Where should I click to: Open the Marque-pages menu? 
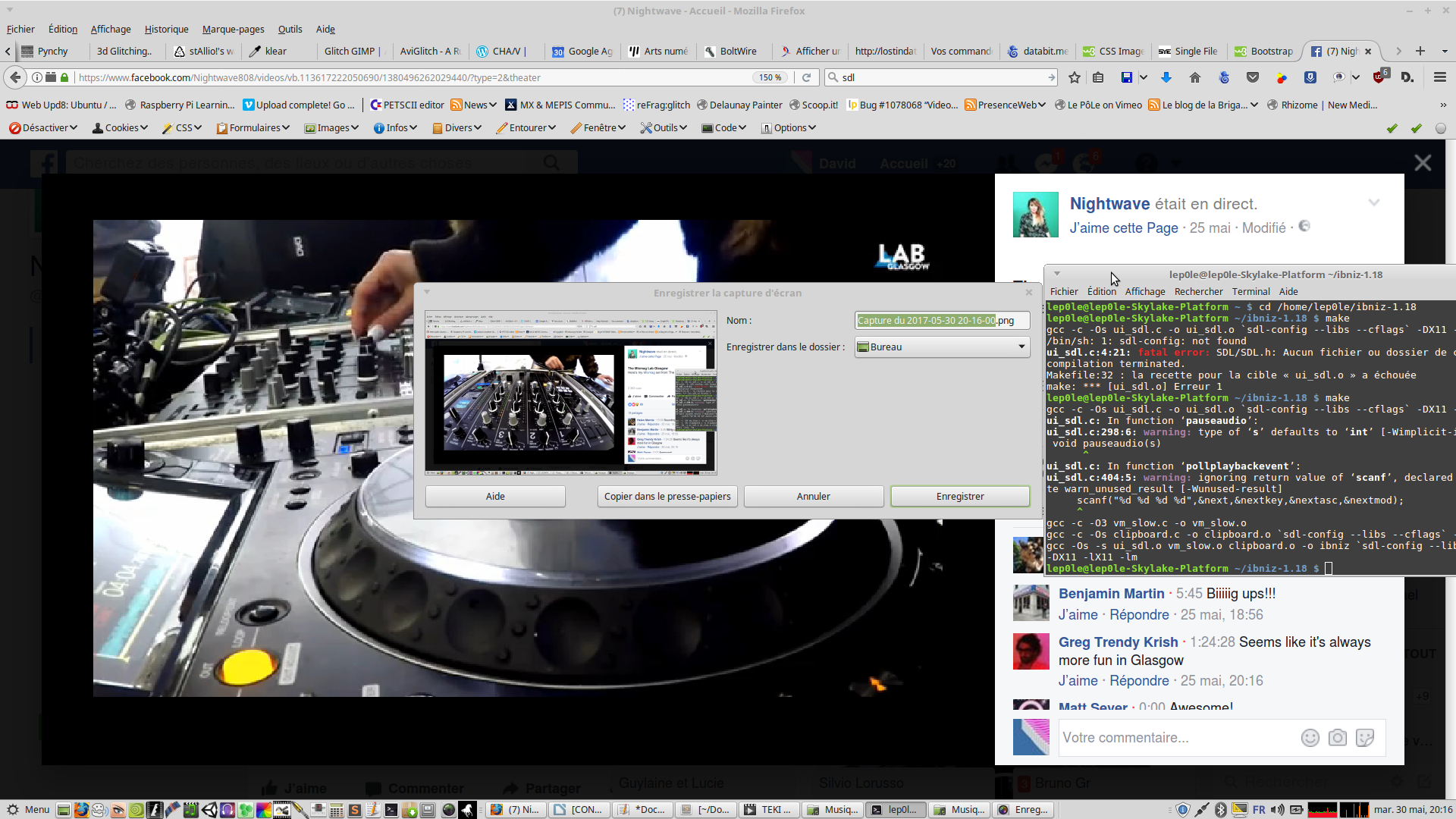tap(233, 29)
